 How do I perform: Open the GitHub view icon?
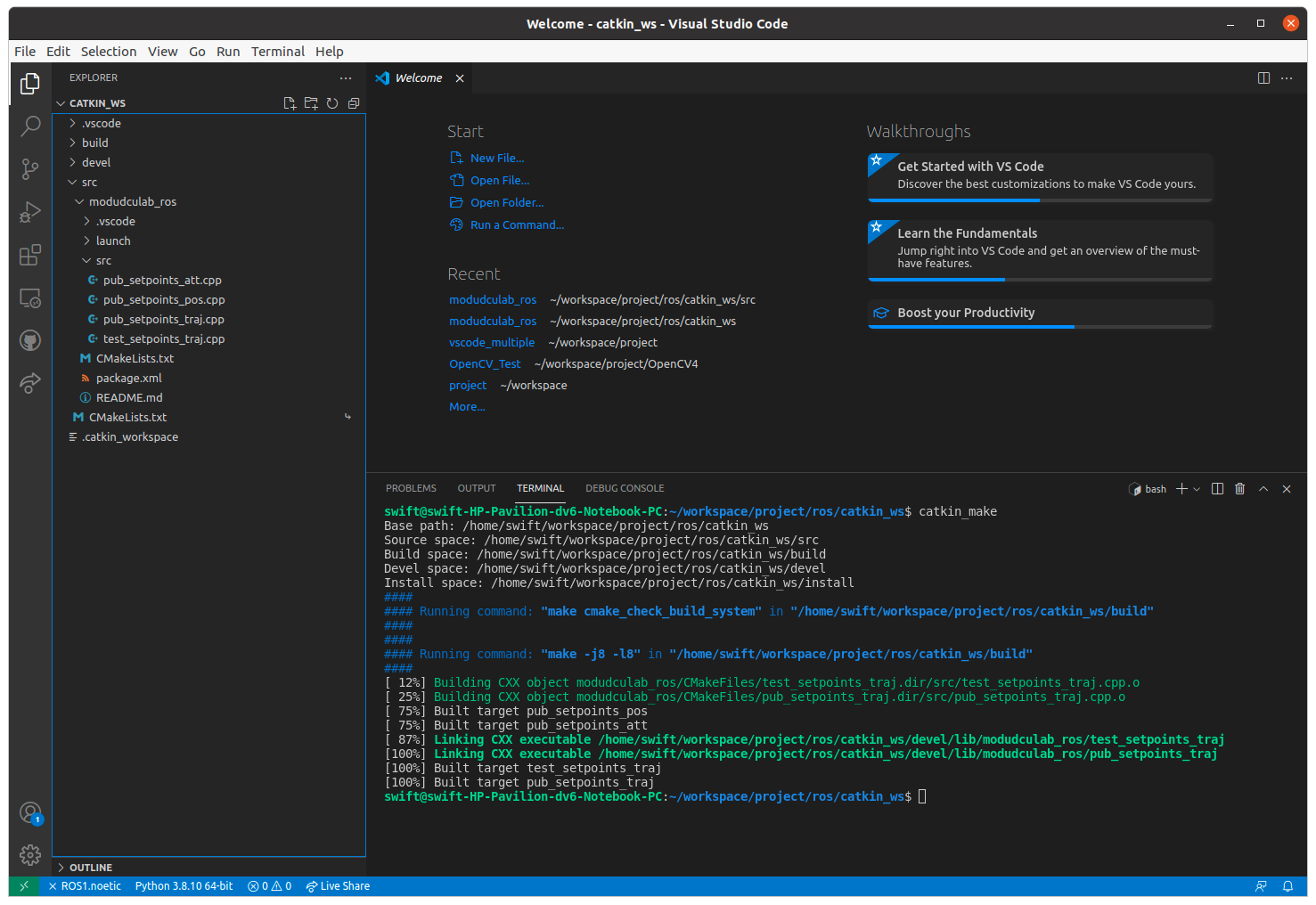30,340
